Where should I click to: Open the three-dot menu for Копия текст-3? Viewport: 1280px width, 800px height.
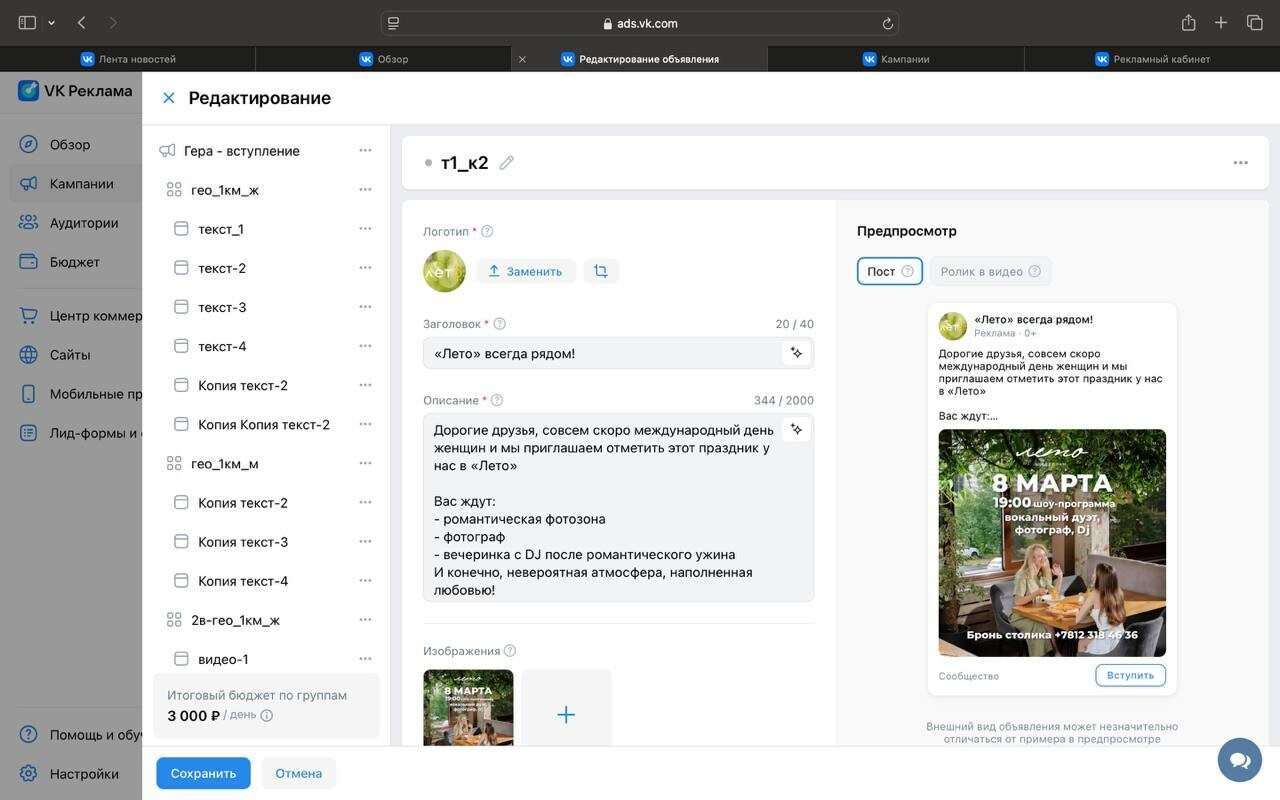[x=365, y=541]
